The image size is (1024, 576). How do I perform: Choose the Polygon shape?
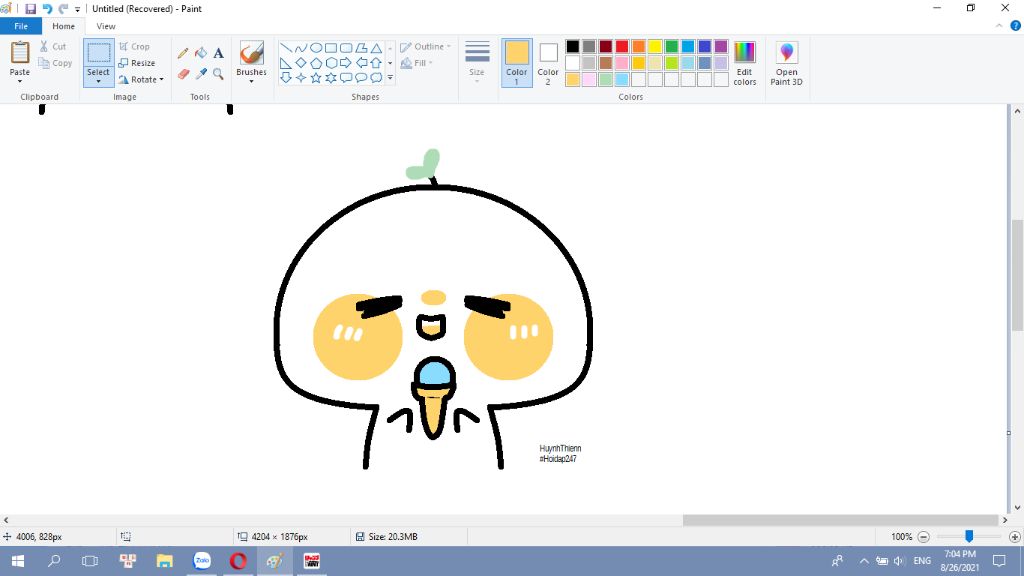(360, 48)
